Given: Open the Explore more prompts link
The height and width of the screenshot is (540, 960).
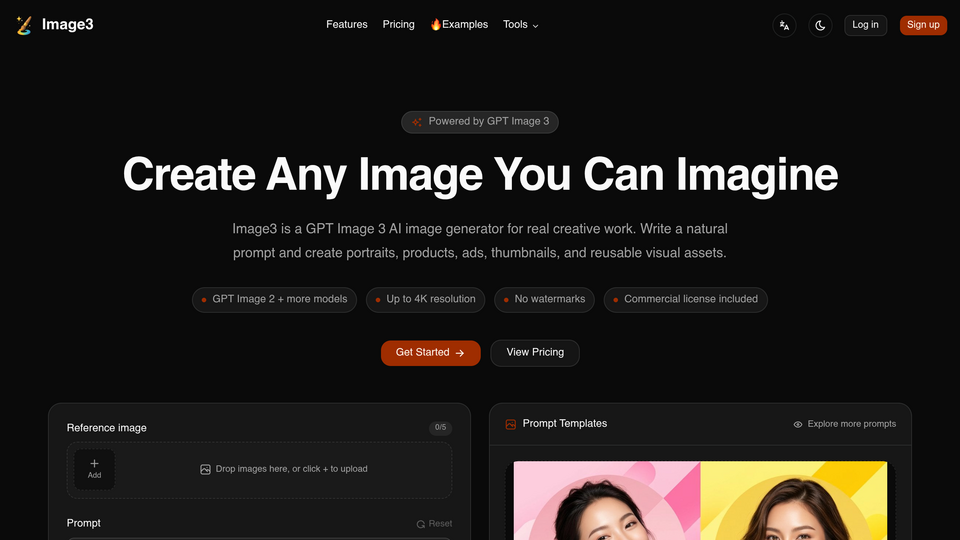Looking at the screenshot, I should point(845,424).
